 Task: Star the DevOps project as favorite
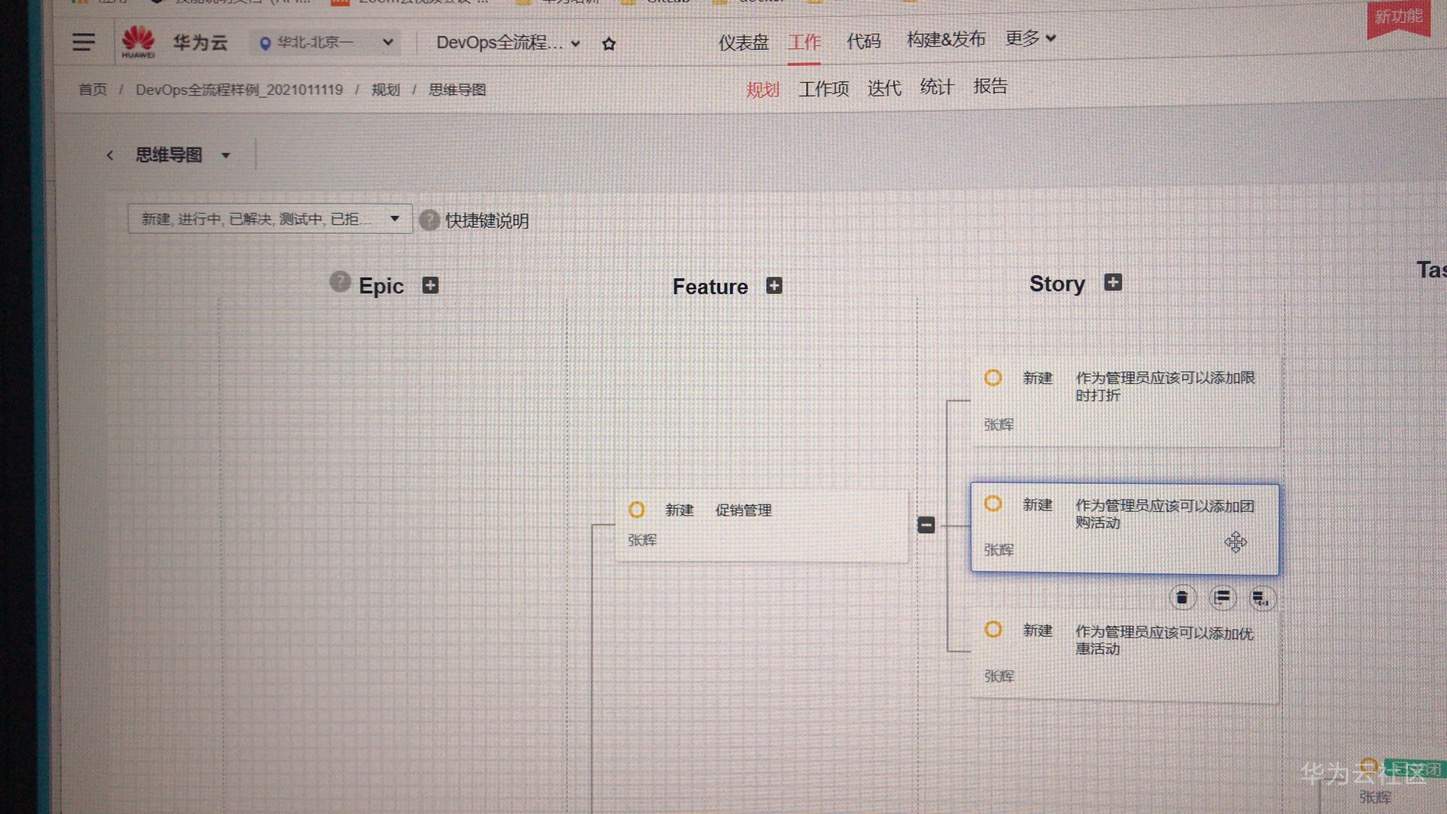click(609, 44)
